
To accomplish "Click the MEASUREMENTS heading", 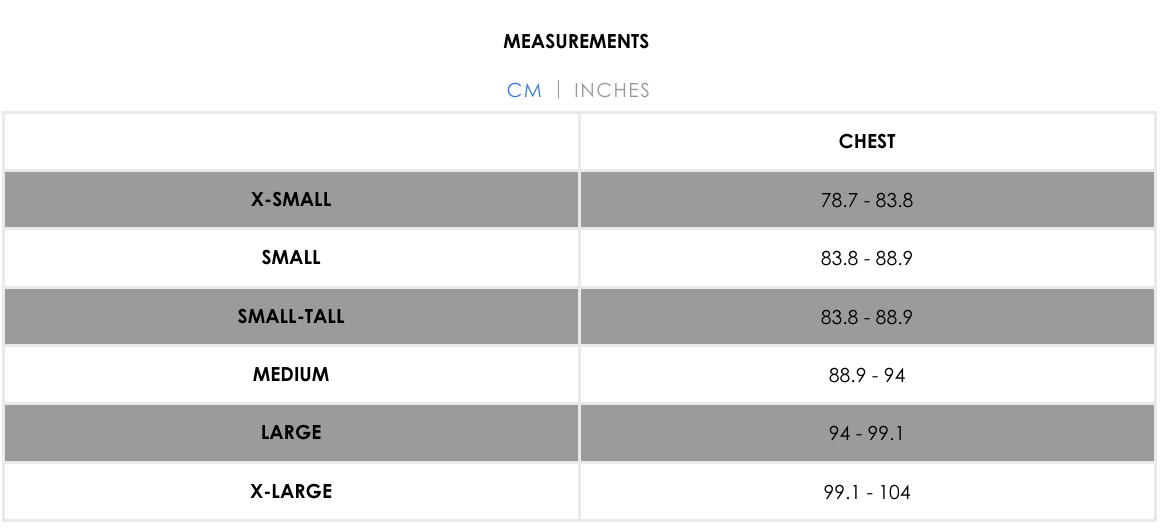I will click(x=576, y=42).
